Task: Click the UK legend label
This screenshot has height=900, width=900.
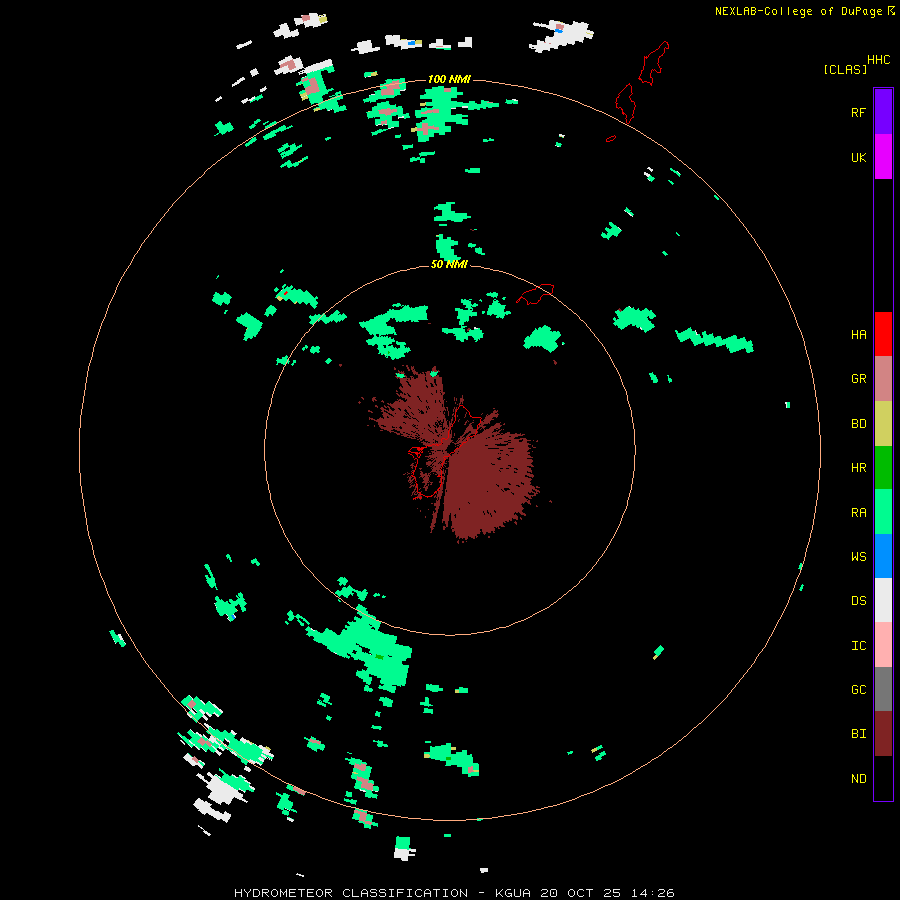Action: (858, 157)
